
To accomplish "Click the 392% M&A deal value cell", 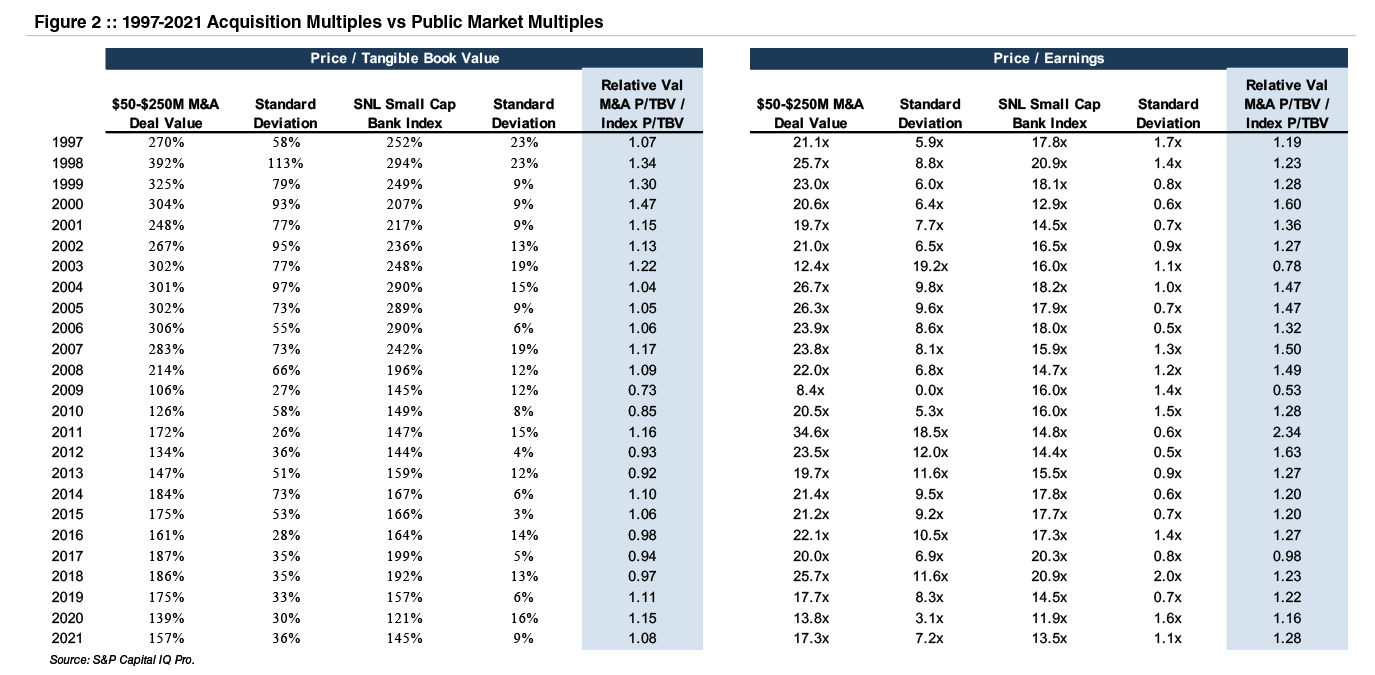I will click(x=165, y=163).
